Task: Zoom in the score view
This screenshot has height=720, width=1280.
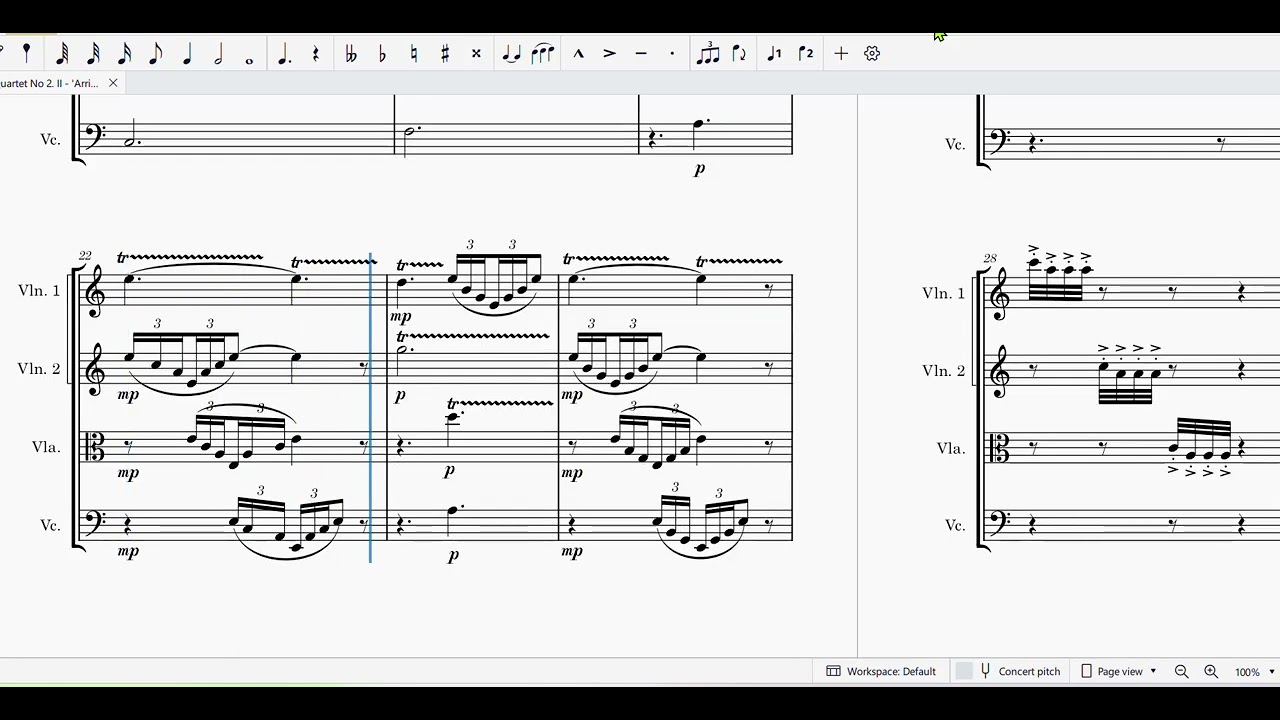Action: [x=1211, y=672]
